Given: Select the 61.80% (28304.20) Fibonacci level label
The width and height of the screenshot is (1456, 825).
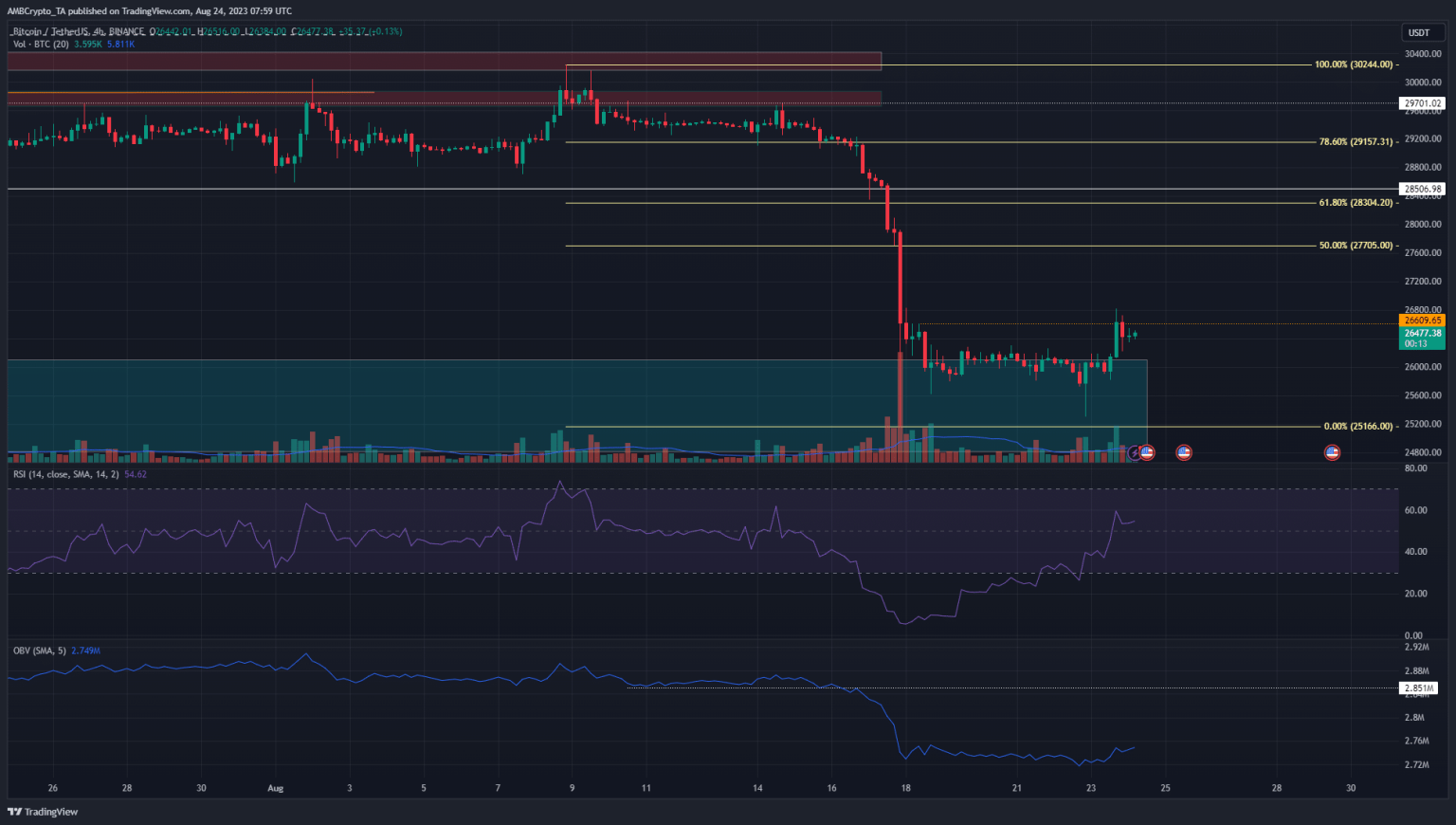Looking at the screenshot, I should click(x=1356, y=203).
